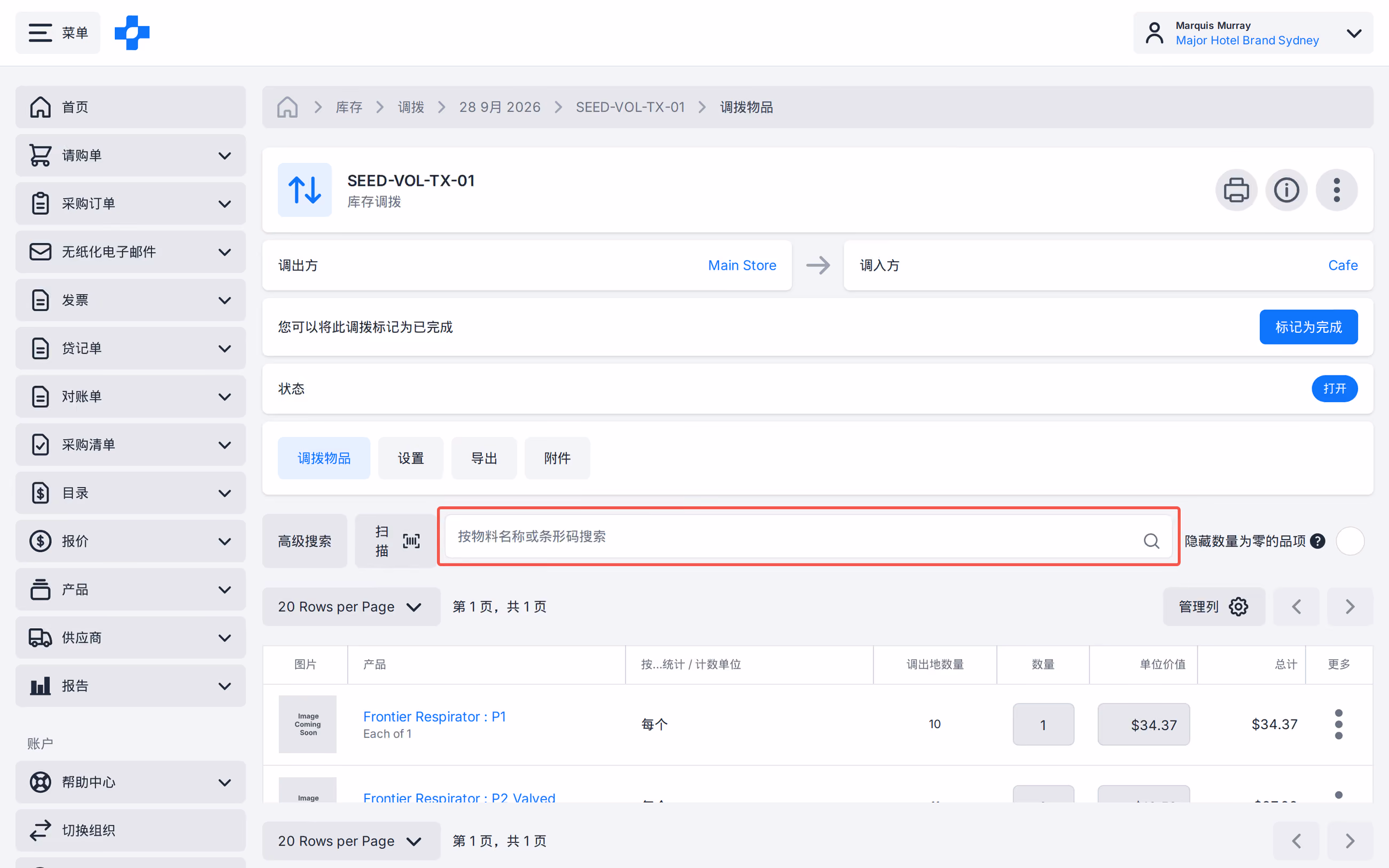
Task: Click the magnifier search icon
Action: 1151,541
